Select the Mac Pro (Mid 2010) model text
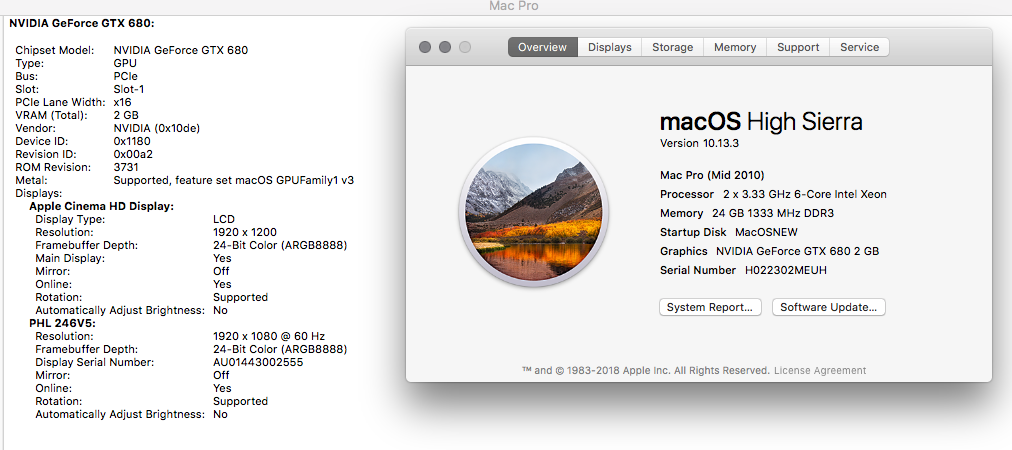Image resolution: width=1012 pixels, height=450 pixels. 712,175
